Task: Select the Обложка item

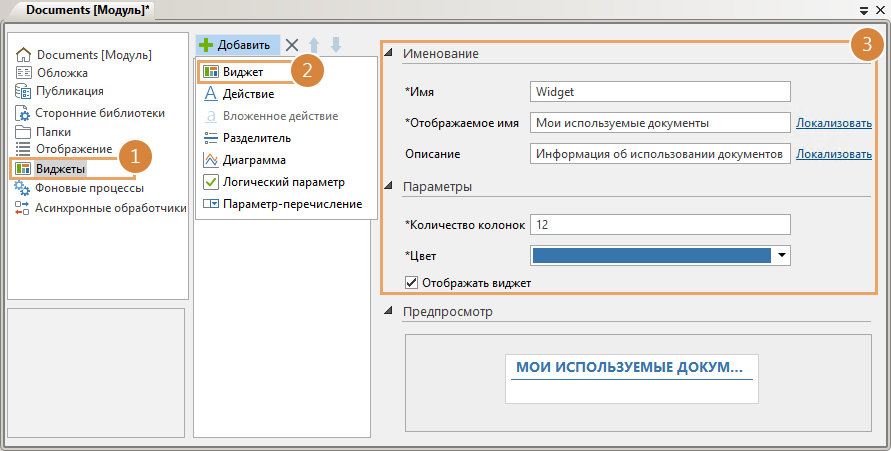Action: [x=62, y=73]
